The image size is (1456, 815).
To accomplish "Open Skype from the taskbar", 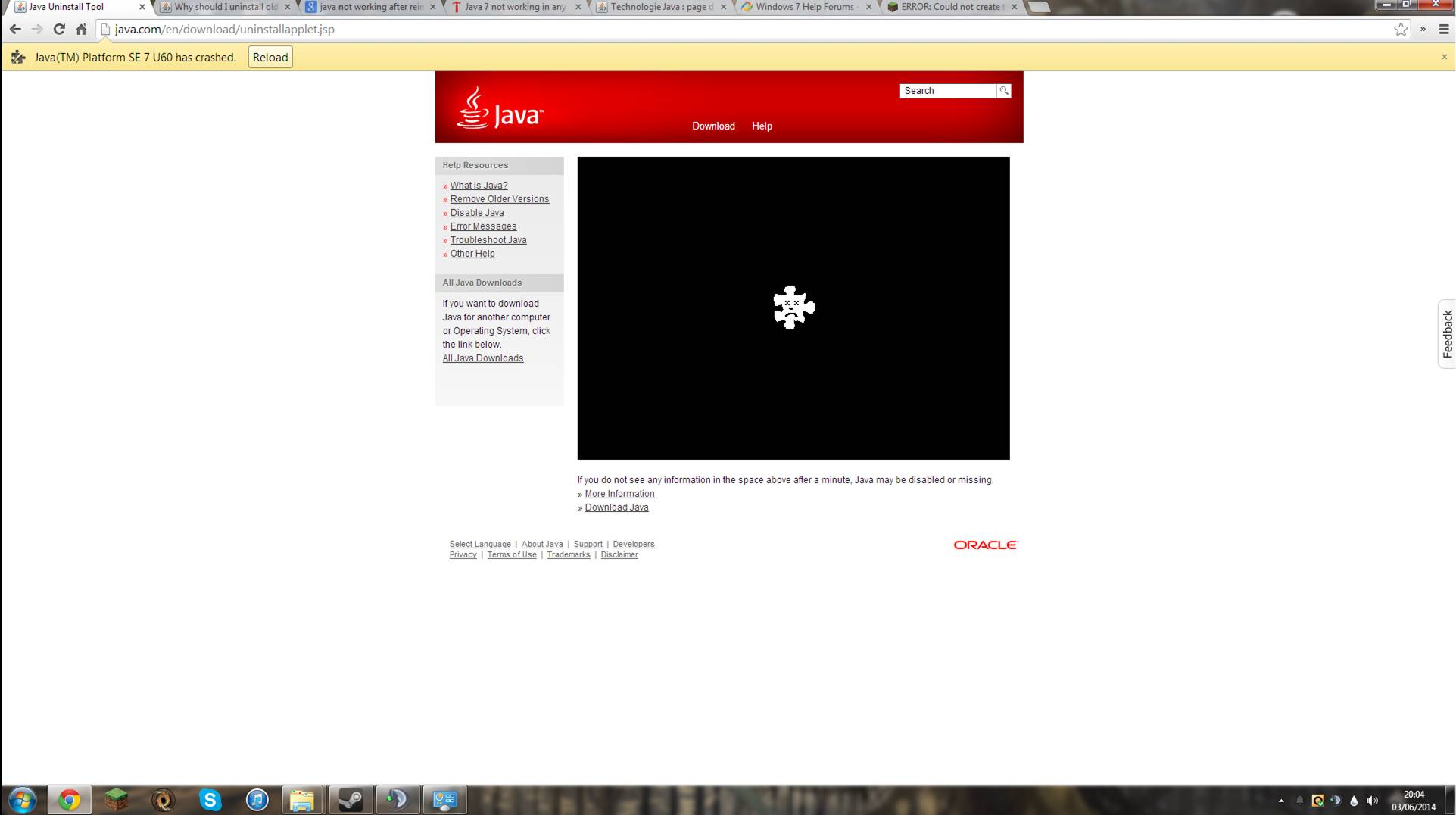I will point(210,800).
